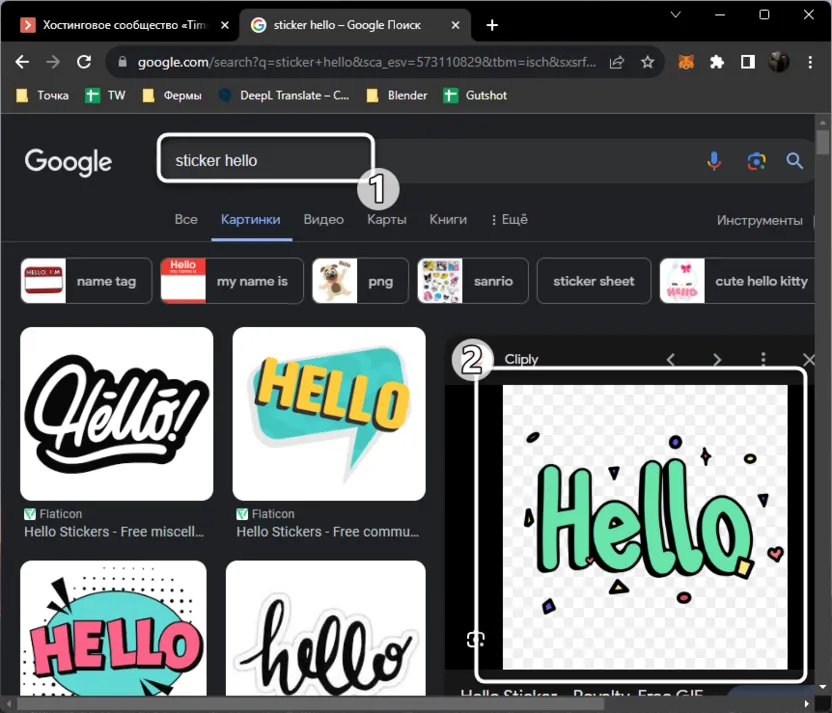Viewport: 832px width, 713px height.
Task: Click the Google logo
Action: pos(68,162)
